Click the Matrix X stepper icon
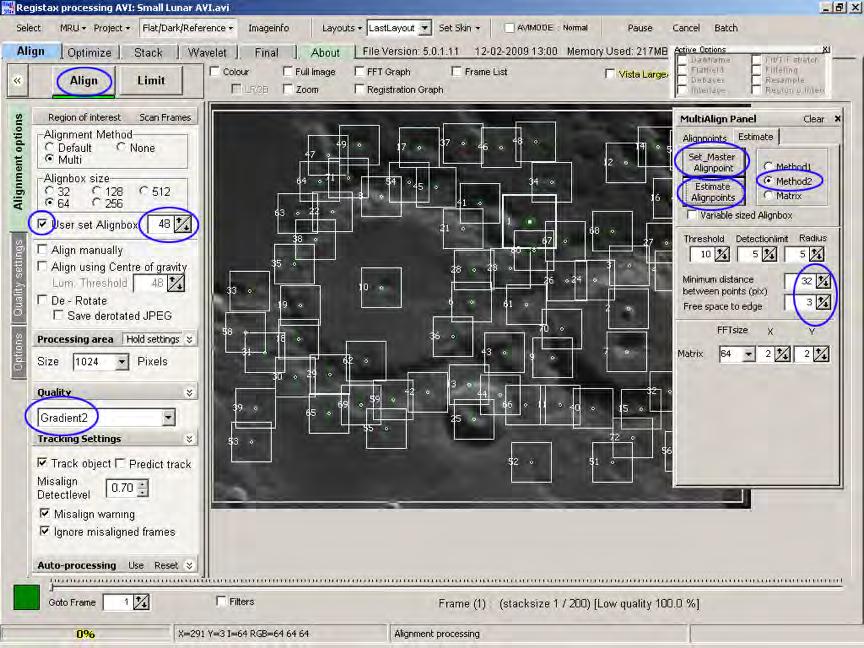Image resolution: width=864 pixels, height=648 pixels. 782,354
